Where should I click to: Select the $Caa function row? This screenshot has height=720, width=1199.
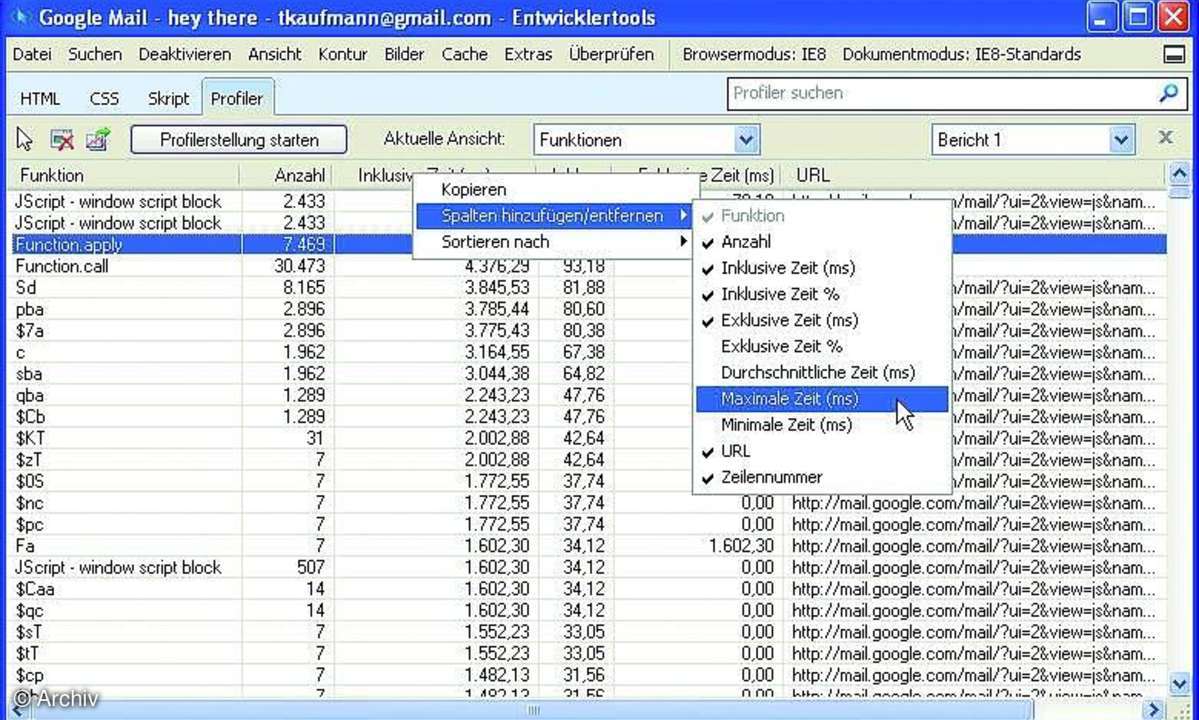589,589
